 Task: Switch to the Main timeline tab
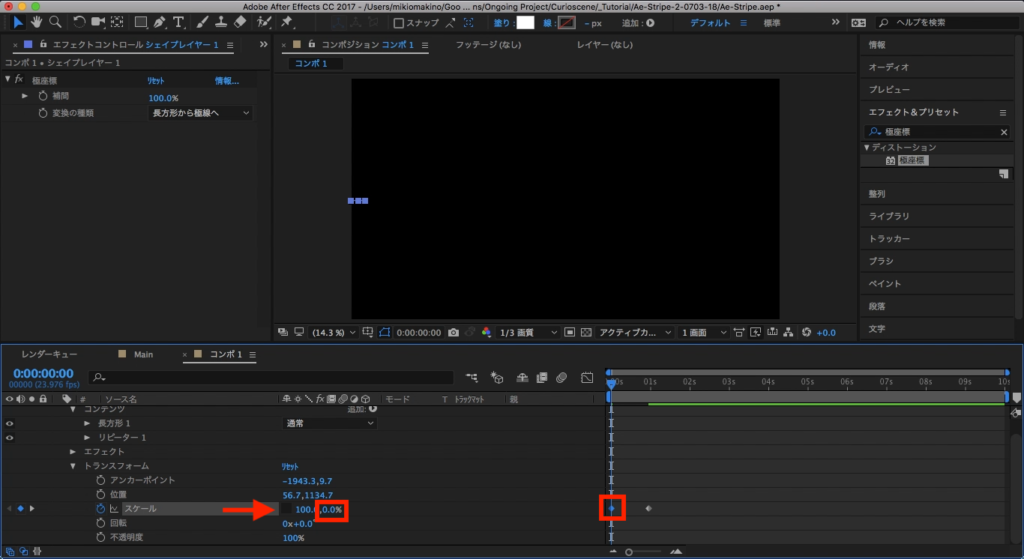coord(143,354)
